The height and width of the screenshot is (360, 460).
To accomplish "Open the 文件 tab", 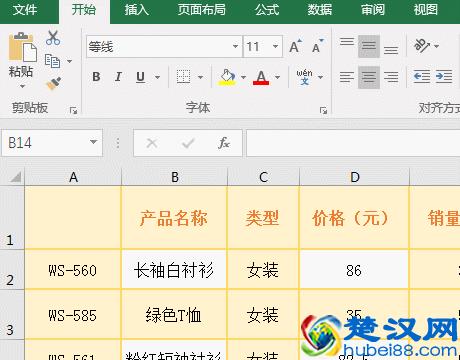I will pyautogui.click(x=25, y=9).
